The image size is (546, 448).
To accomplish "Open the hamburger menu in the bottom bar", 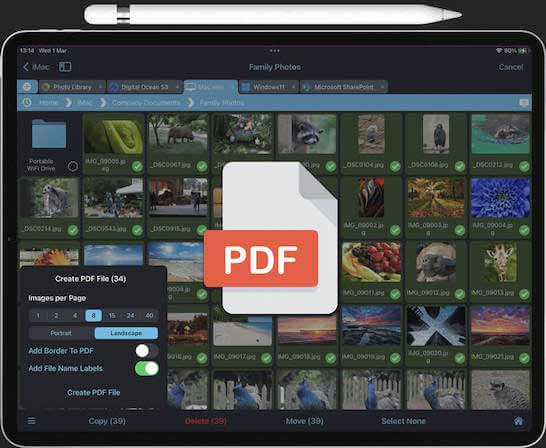I will click(x=31, y=421).
